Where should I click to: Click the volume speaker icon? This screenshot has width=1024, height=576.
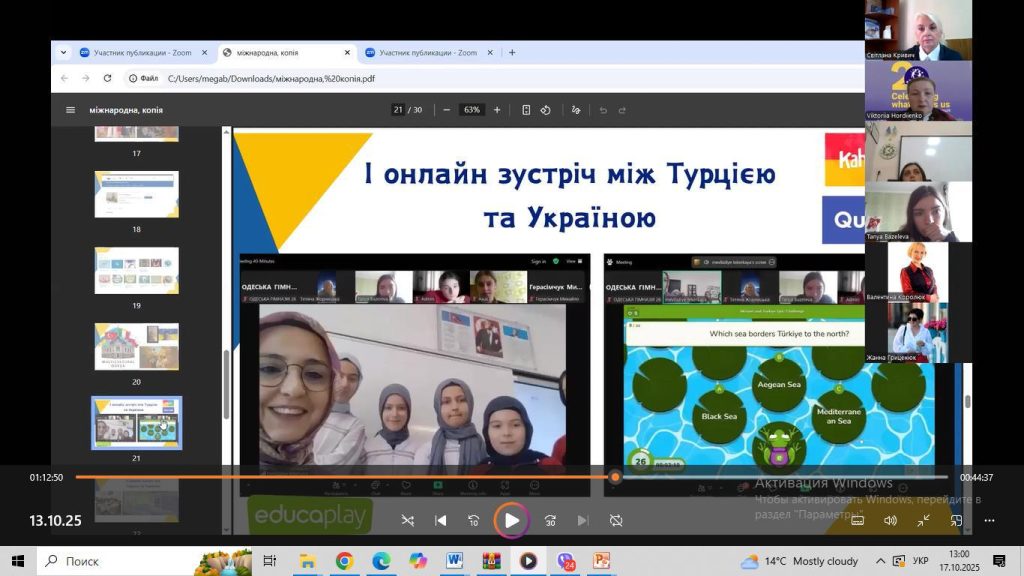(x=890, y=520)
